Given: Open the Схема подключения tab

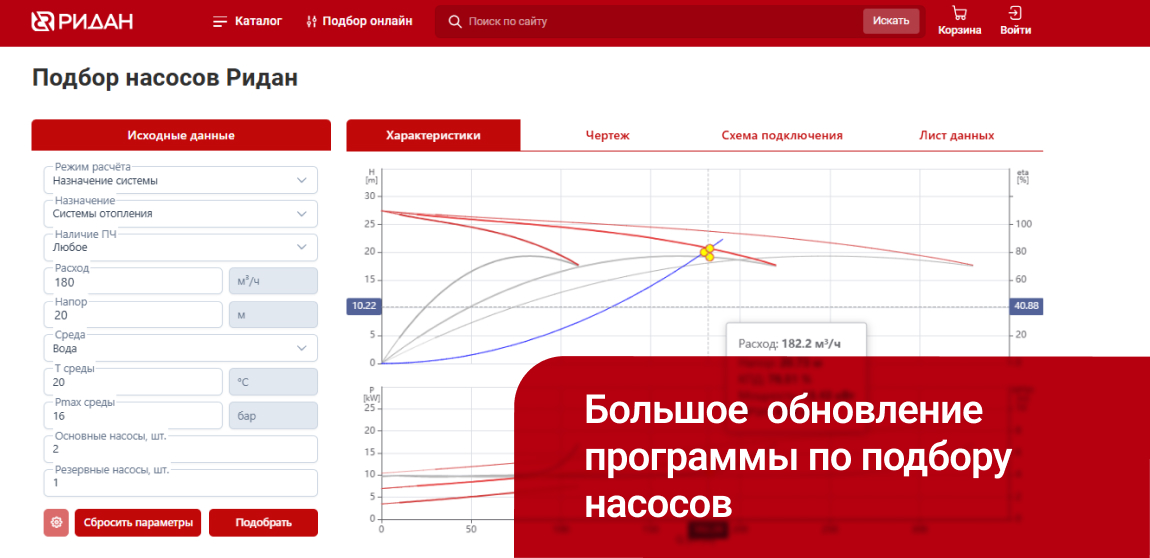Looking at the screenshot, I should click(x=782, y=135).
